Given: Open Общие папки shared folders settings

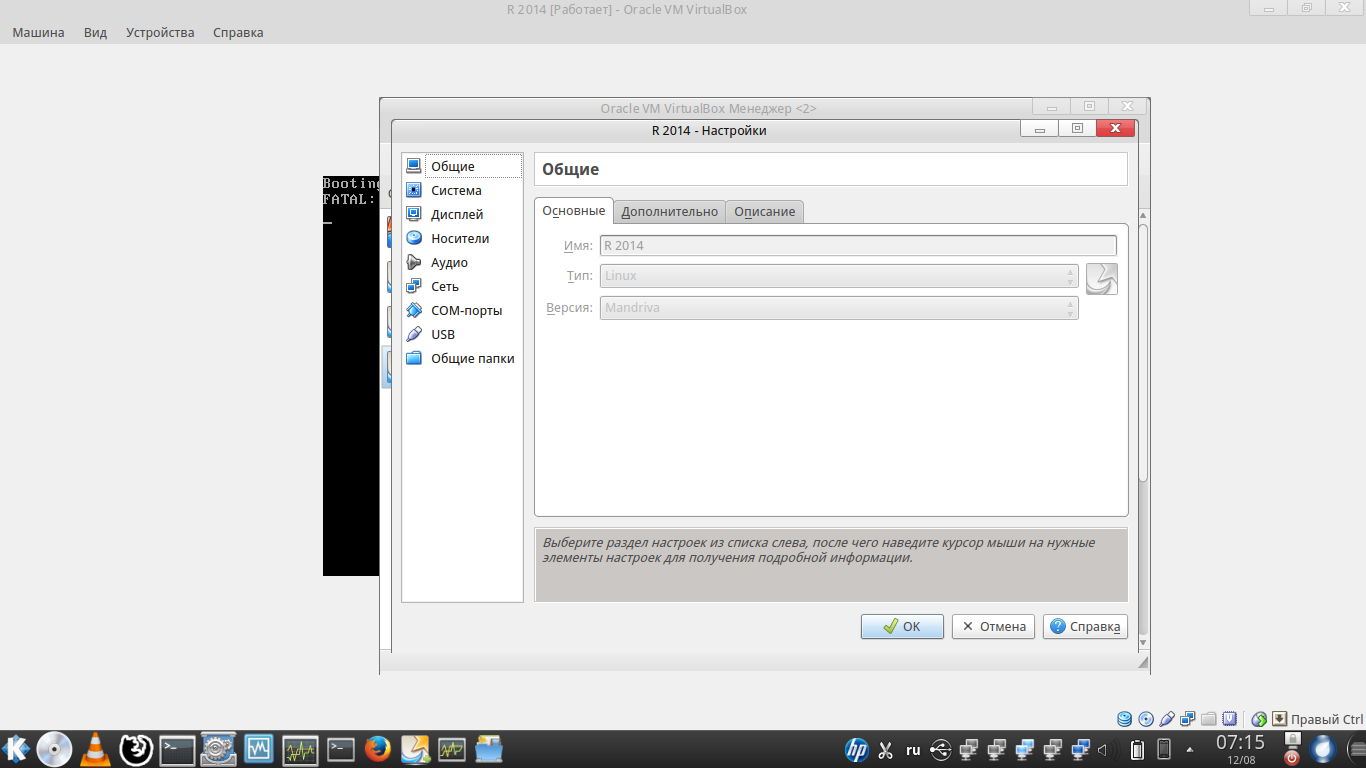Looking at the screenshot, I should tap(462, 358).
